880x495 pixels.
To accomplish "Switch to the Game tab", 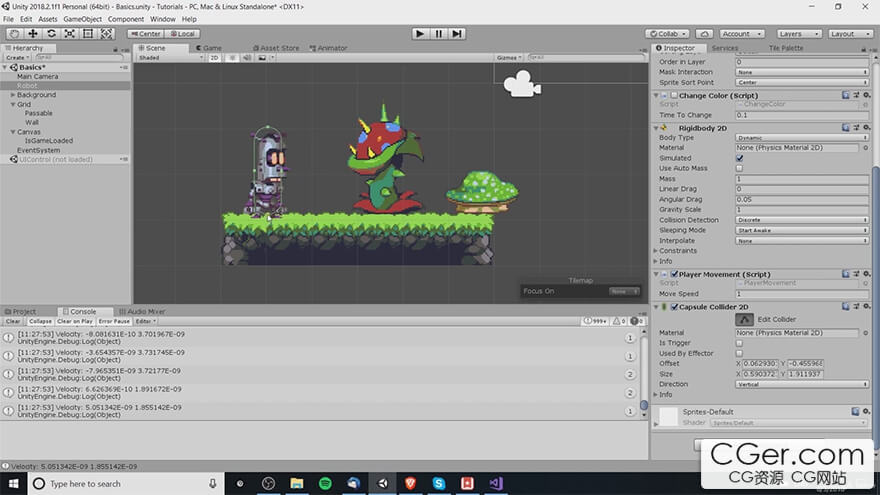I will [209, 48].
